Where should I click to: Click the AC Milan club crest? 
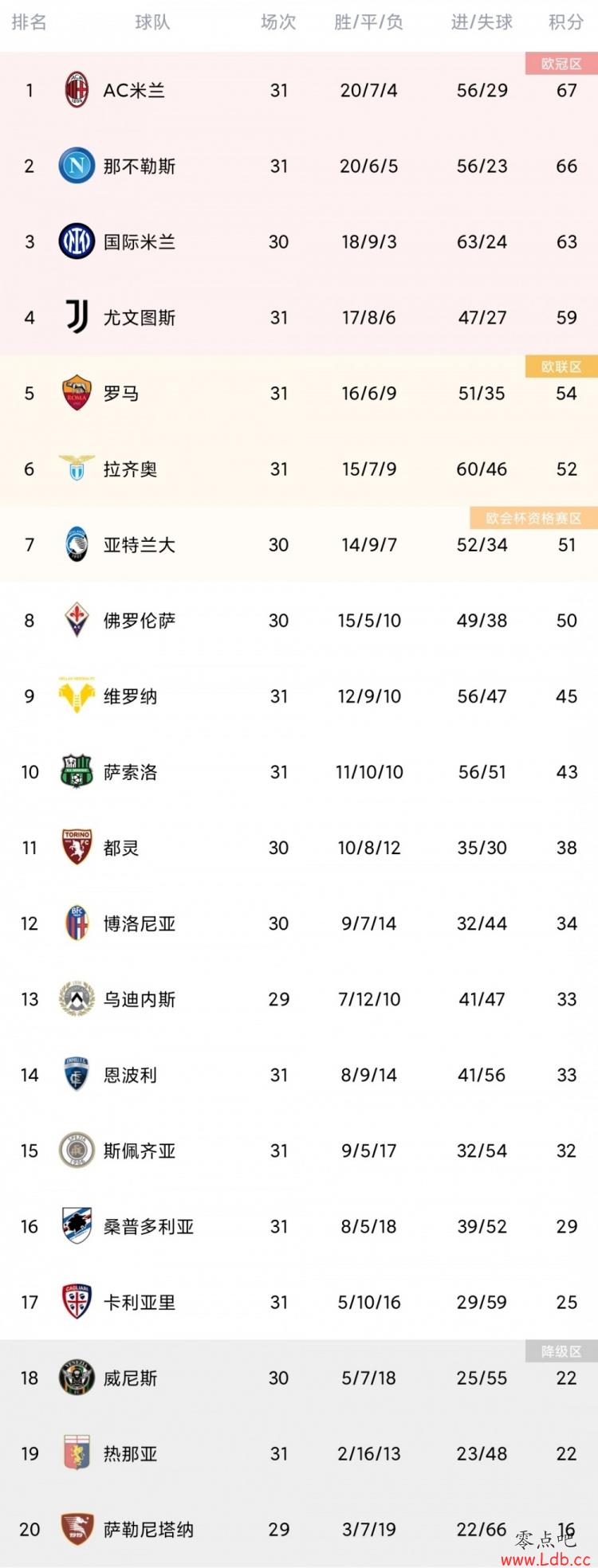[77, 90]
